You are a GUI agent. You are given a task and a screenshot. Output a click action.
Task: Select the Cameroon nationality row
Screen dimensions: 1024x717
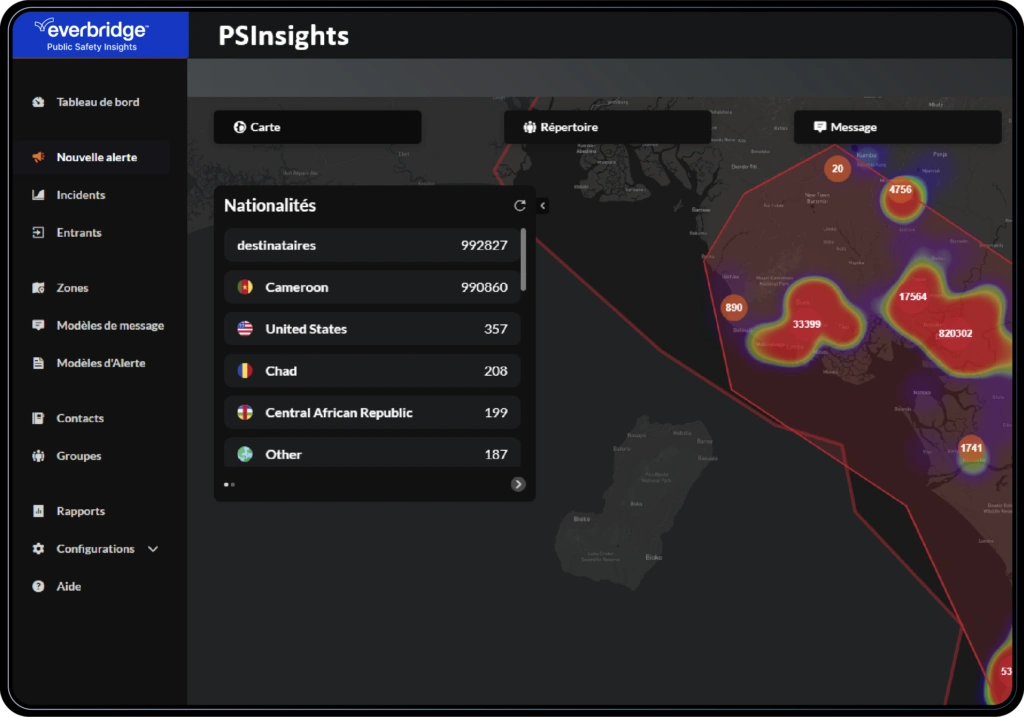(372, 287)
